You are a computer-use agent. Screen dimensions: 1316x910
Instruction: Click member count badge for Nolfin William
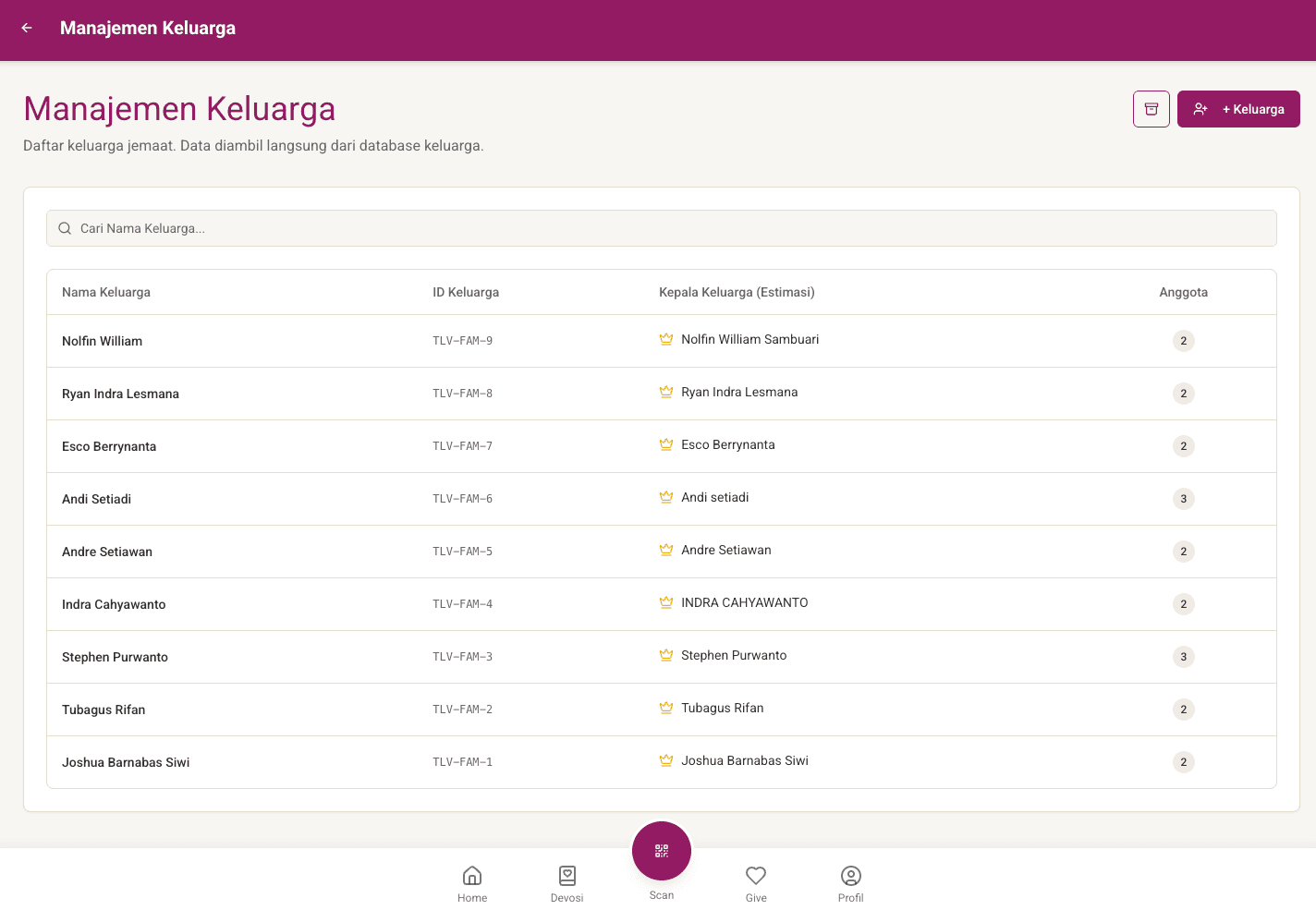coord(1184,341)
